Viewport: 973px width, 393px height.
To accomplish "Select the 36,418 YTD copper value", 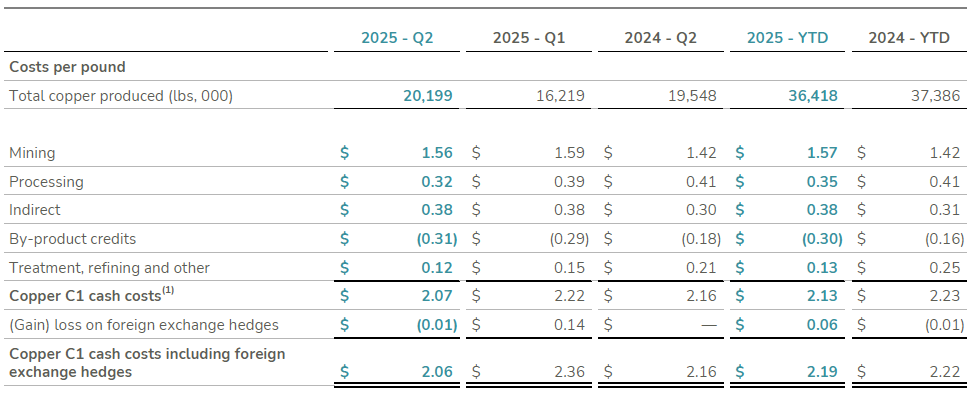I will tap(812, 96).
